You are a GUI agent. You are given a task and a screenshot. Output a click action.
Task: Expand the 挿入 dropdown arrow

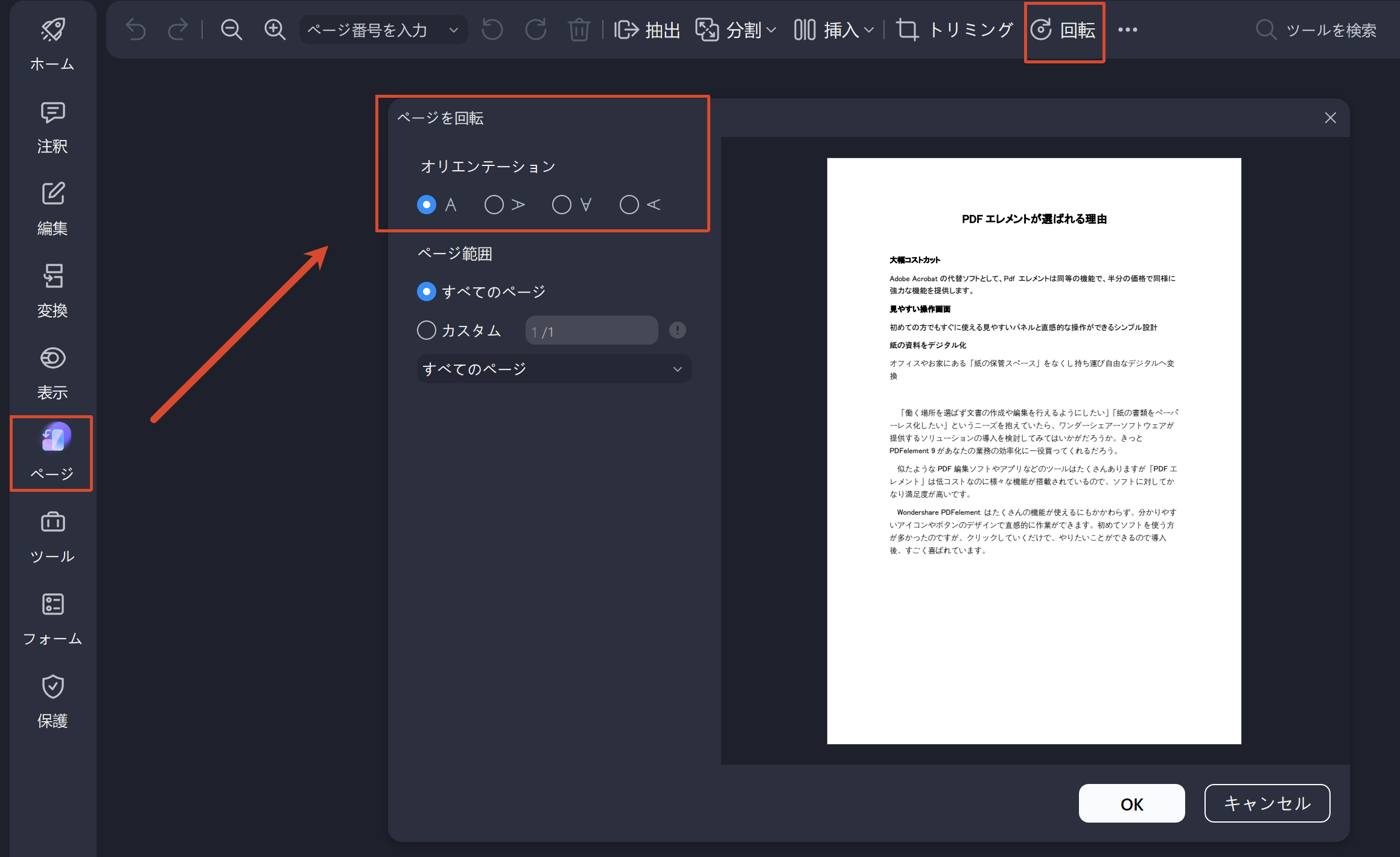869,30
